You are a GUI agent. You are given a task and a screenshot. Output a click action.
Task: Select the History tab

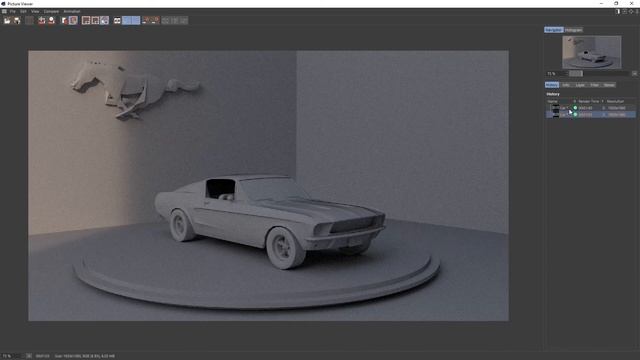[x=552, y=85]
